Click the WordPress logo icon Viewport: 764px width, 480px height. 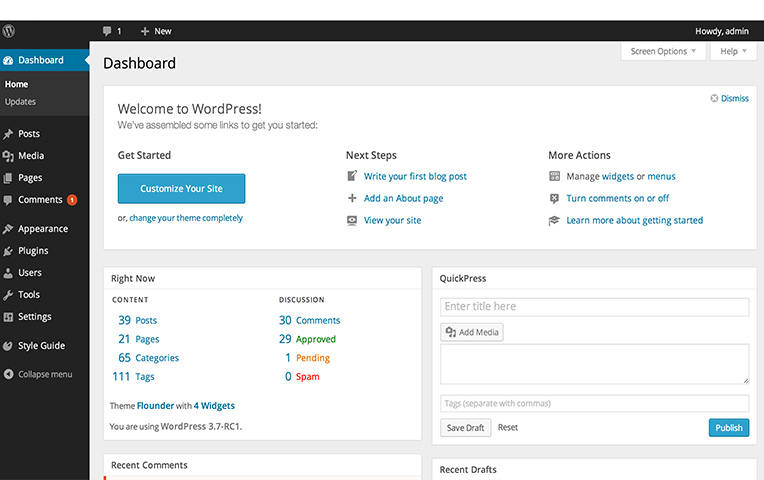9,31
